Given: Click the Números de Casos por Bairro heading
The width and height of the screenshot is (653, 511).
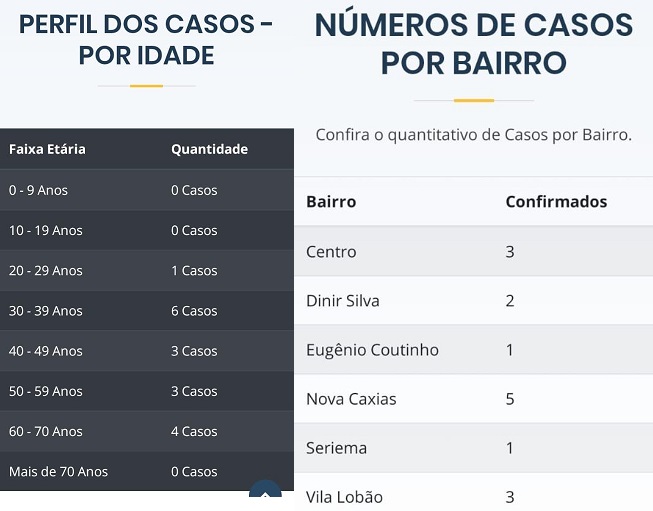Looking at the screenshot, I should pyautogui.click(x=474, y=44).
